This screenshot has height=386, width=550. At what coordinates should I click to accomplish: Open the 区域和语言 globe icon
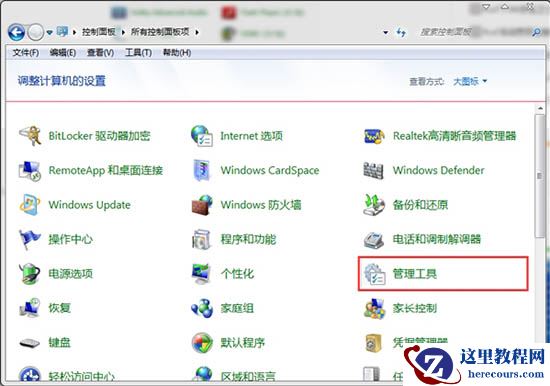pyautogui.click(x=202, y=374)
